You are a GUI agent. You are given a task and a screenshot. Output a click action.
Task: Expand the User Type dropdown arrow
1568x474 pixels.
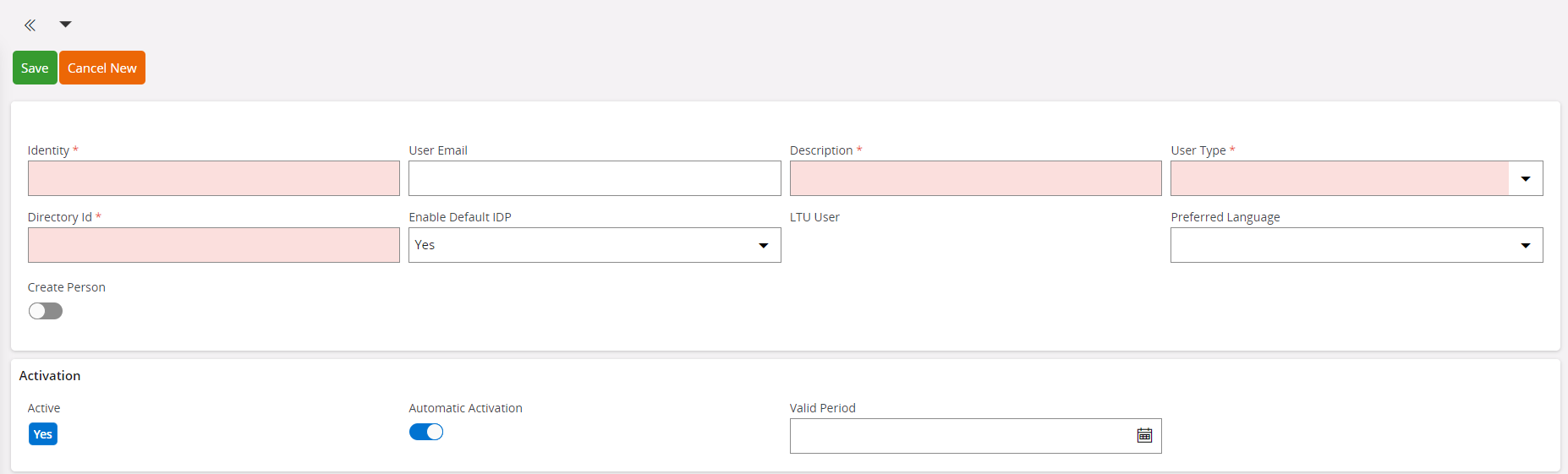(x=1525, y=178)
